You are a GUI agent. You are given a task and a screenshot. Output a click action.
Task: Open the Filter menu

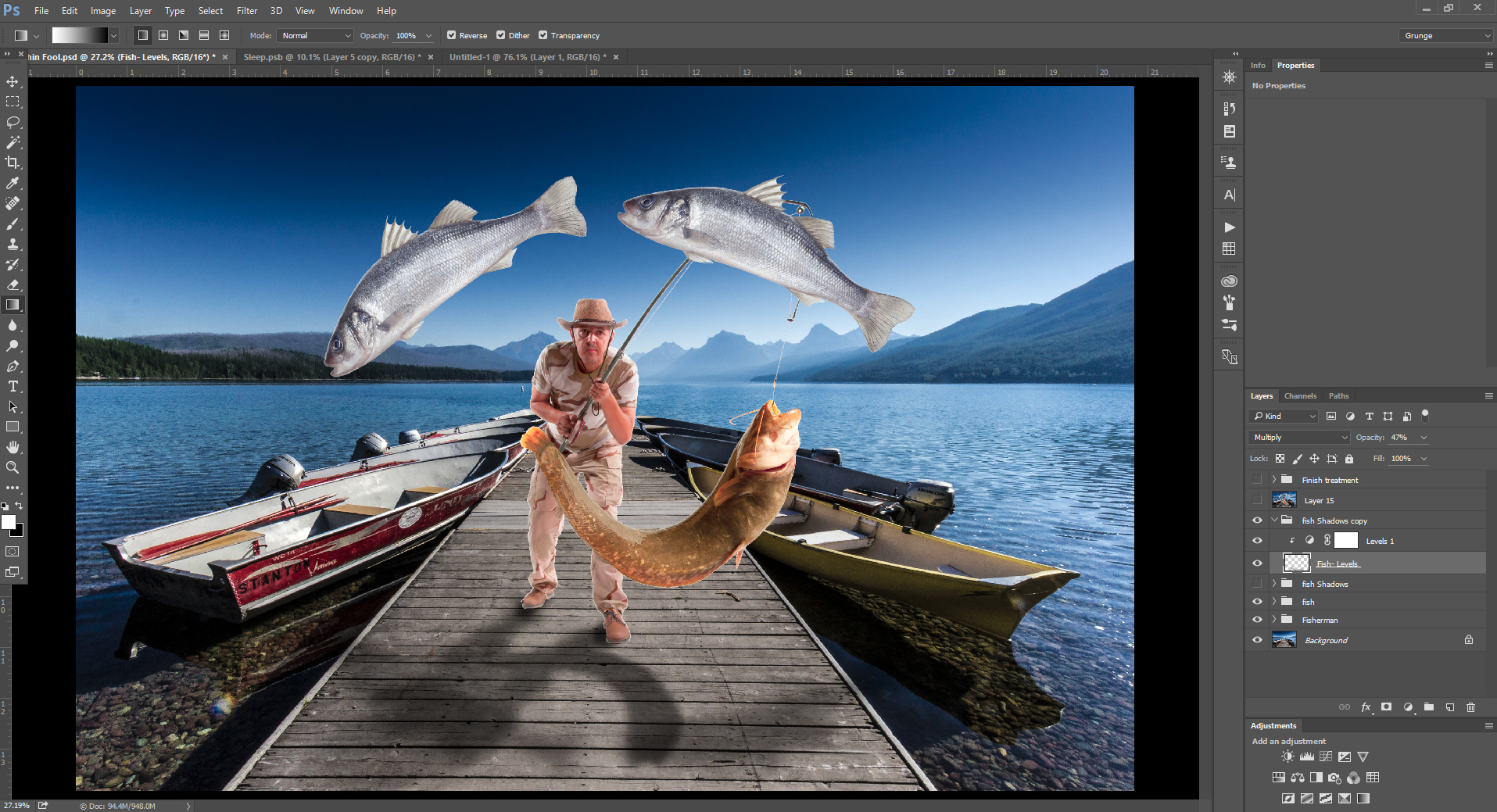click(247, 11)
